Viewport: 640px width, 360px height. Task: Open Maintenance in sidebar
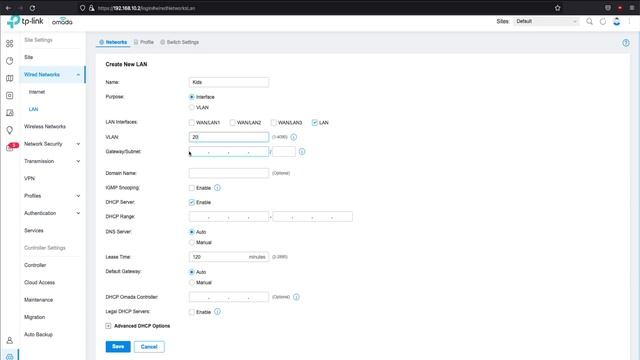tap(38, 300)
